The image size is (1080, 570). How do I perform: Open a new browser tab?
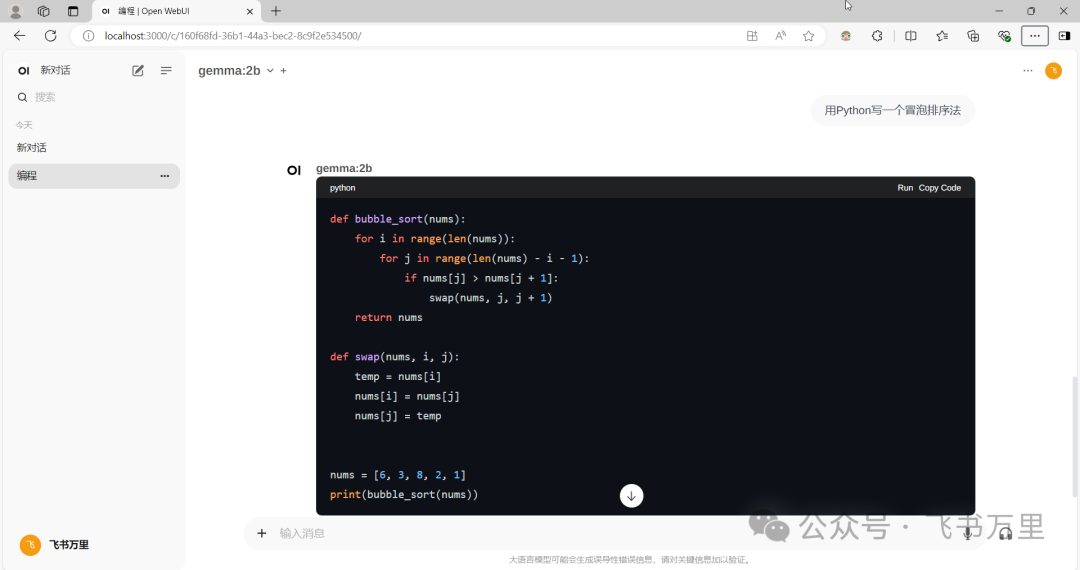(276, 11)
